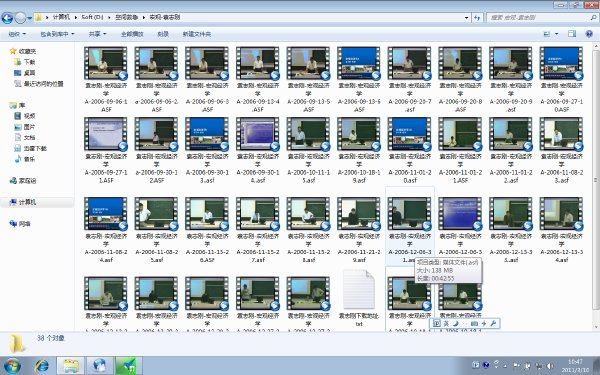Viewport: 600px width, 375px height.
Task: Select 收藏夹 (Favorites) in navigation pane
Action: coord(23,51)
